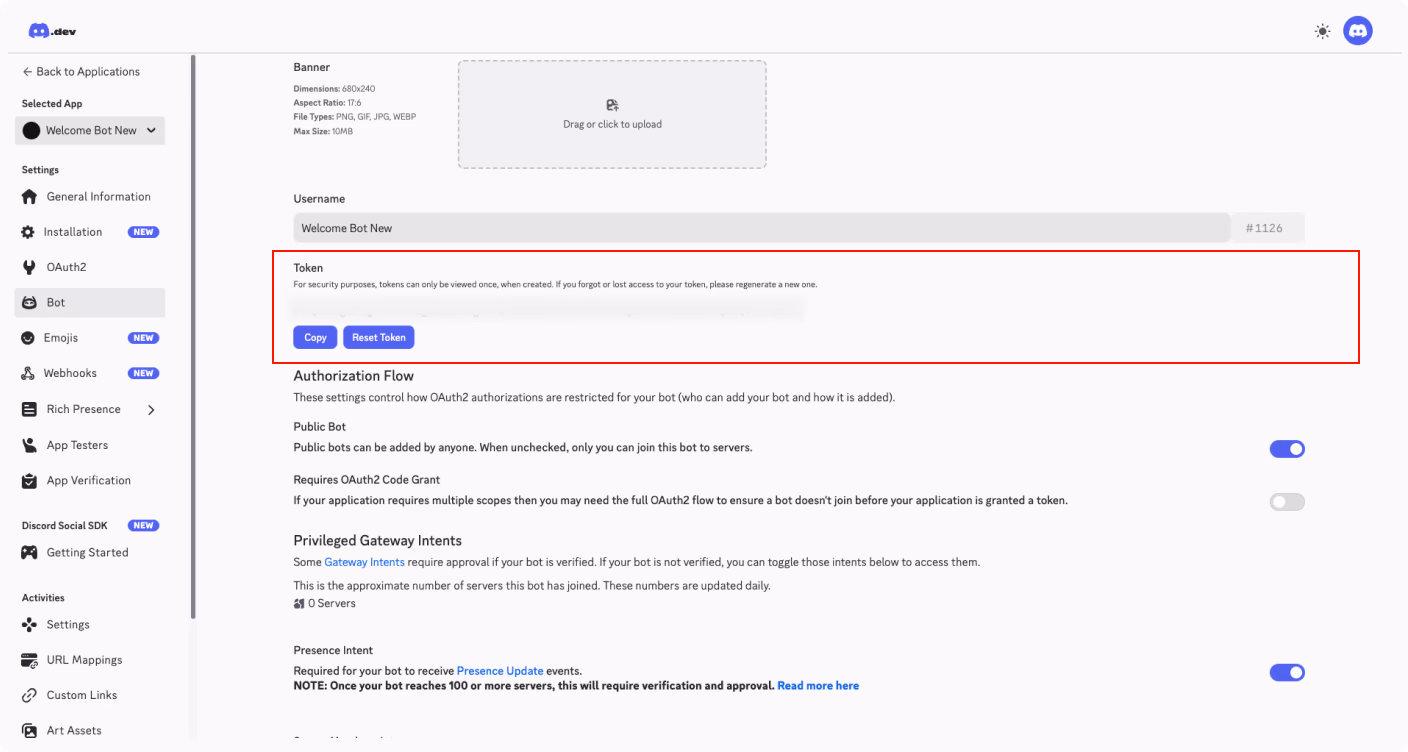
Task: Click the #1126 discriminator field
Action: pos(1267,228)
